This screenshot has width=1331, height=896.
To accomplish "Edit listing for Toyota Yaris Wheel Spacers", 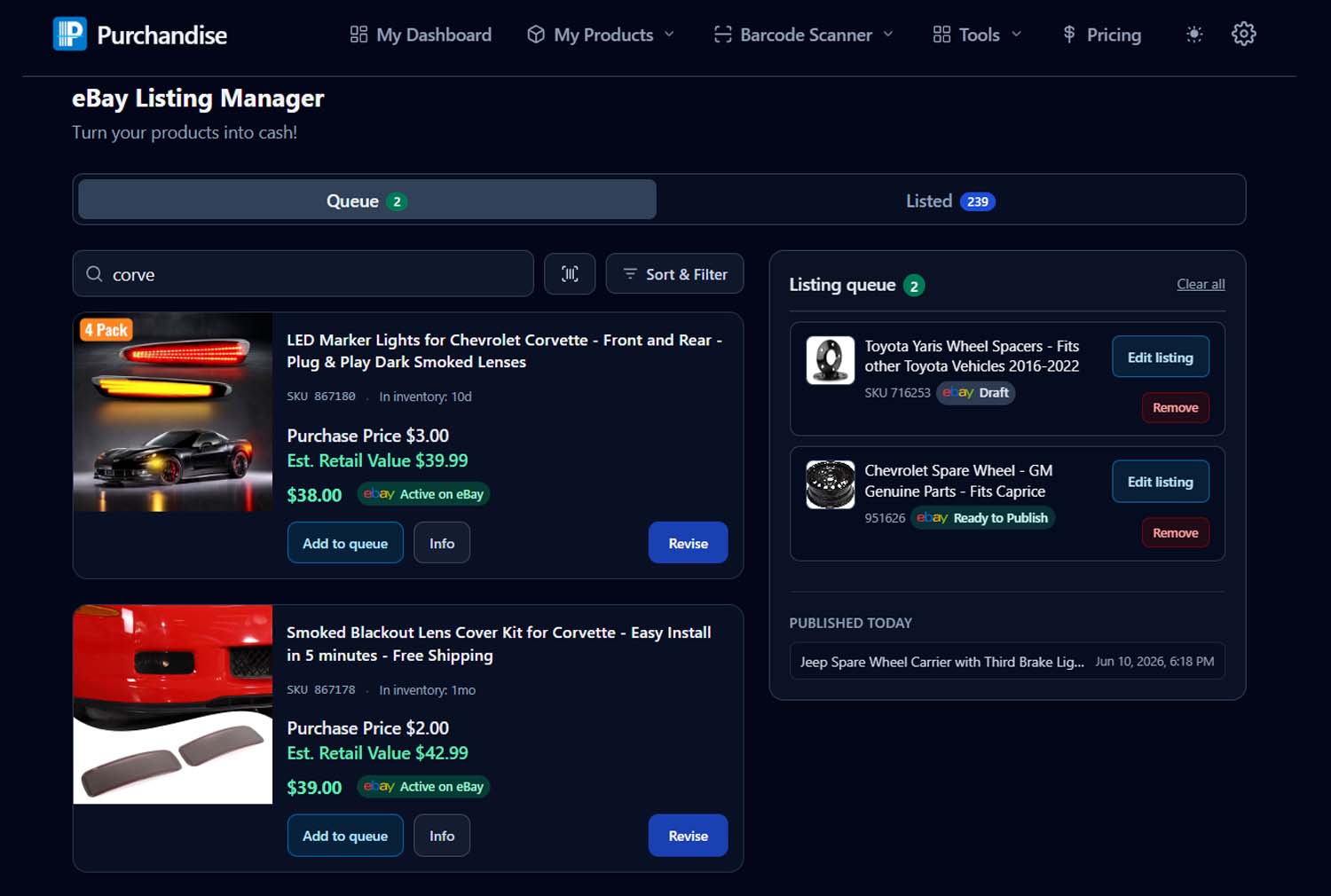I will point(1161,358).
